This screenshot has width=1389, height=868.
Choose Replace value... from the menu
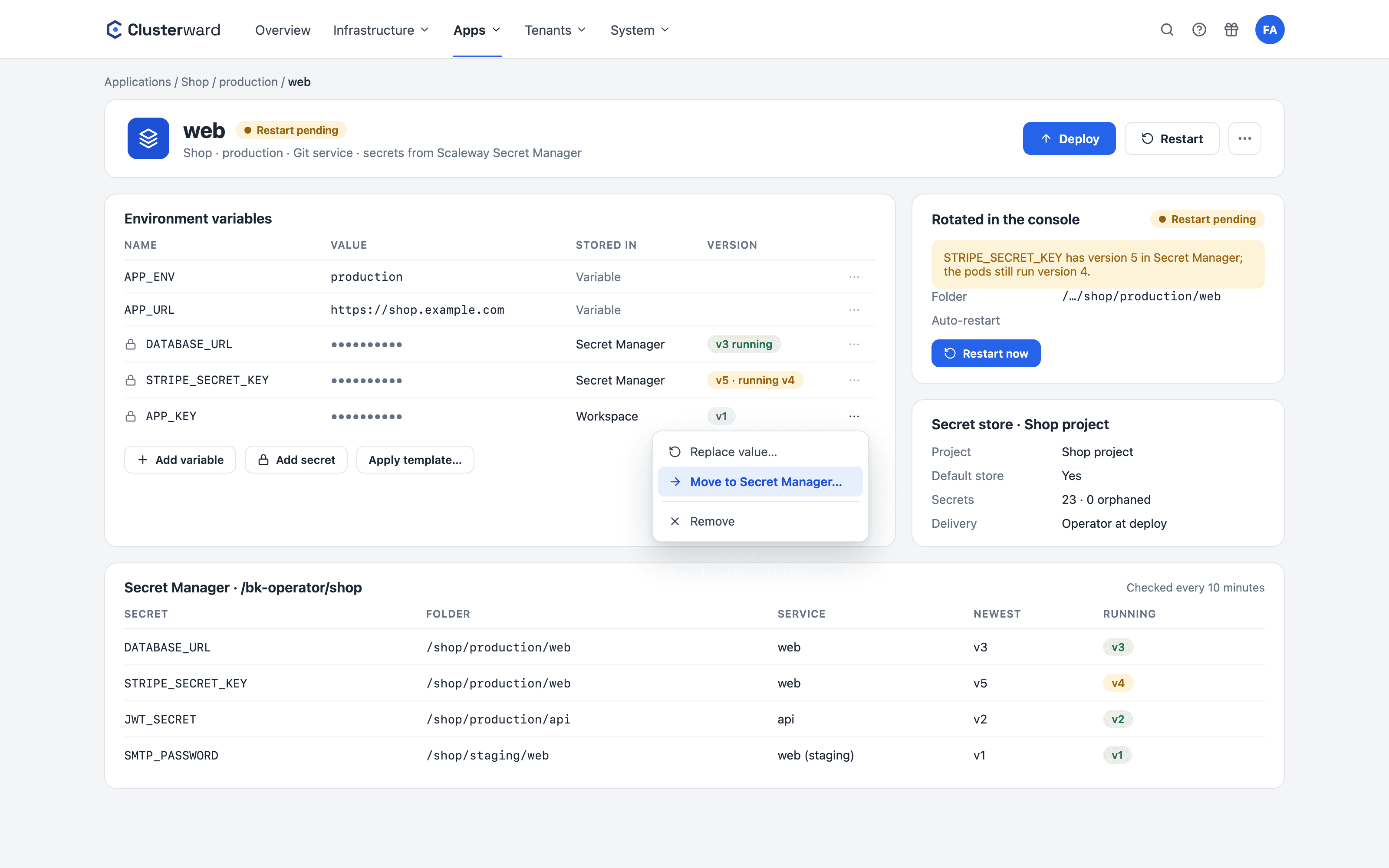(760, 452)
